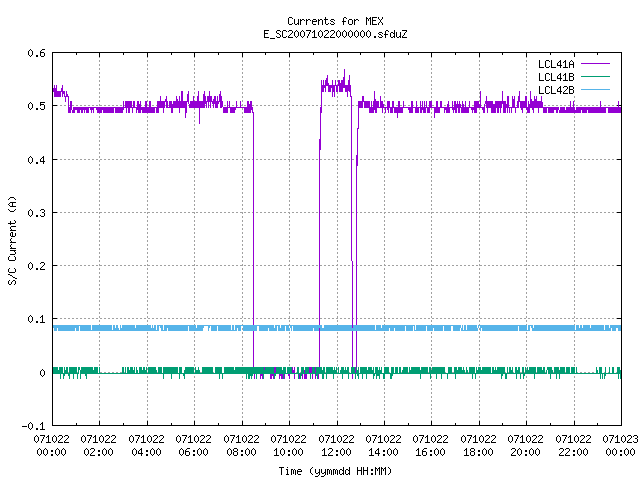The height and width of the screenshot is (480, 640).
Task: Click the y-axis tick value 0.5
Action: coord(36,106)
